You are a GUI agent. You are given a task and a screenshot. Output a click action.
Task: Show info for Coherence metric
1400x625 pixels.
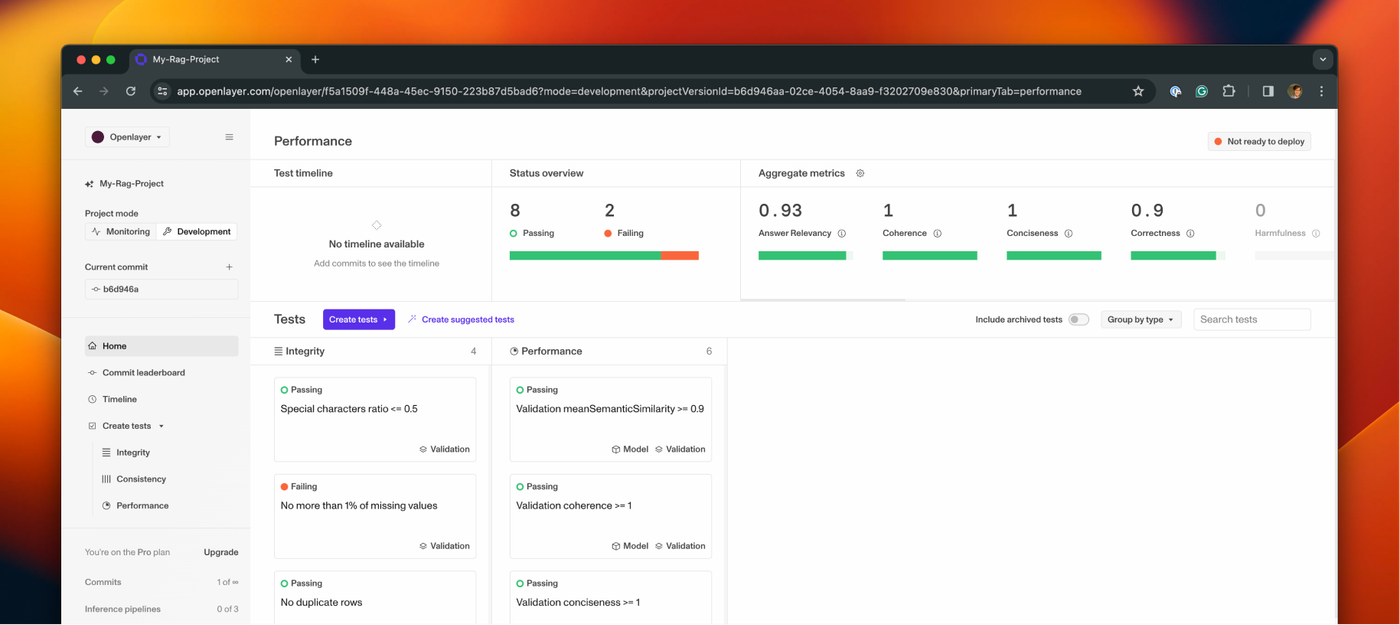click(937, 233)
